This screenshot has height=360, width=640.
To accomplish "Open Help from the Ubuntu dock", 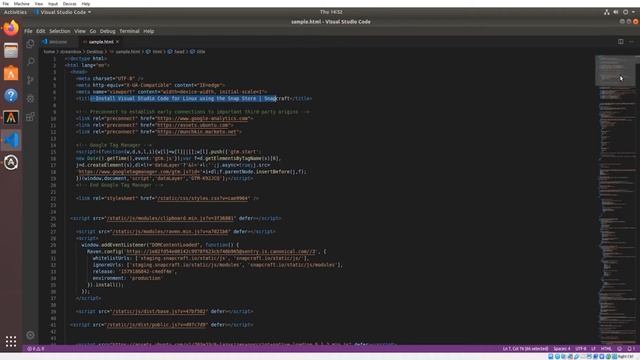I will pos(11,96).
